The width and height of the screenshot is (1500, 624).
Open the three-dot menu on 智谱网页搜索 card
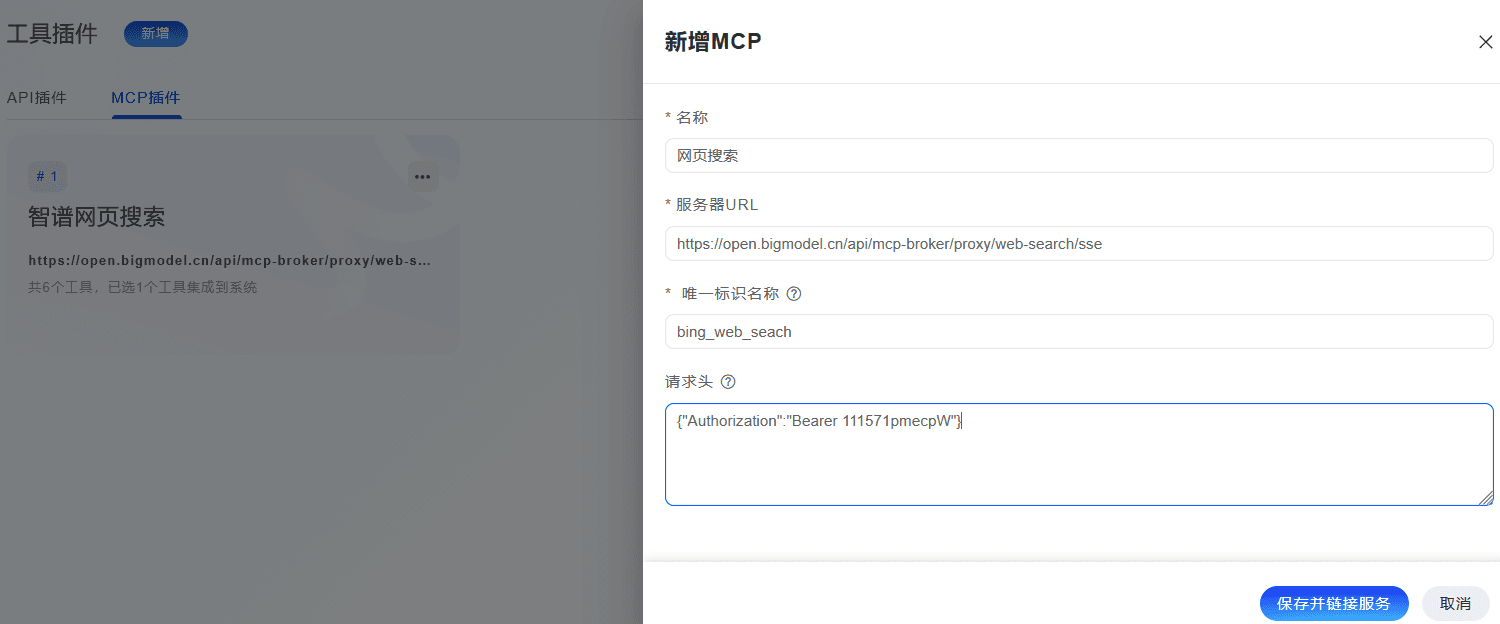point(423,177)
